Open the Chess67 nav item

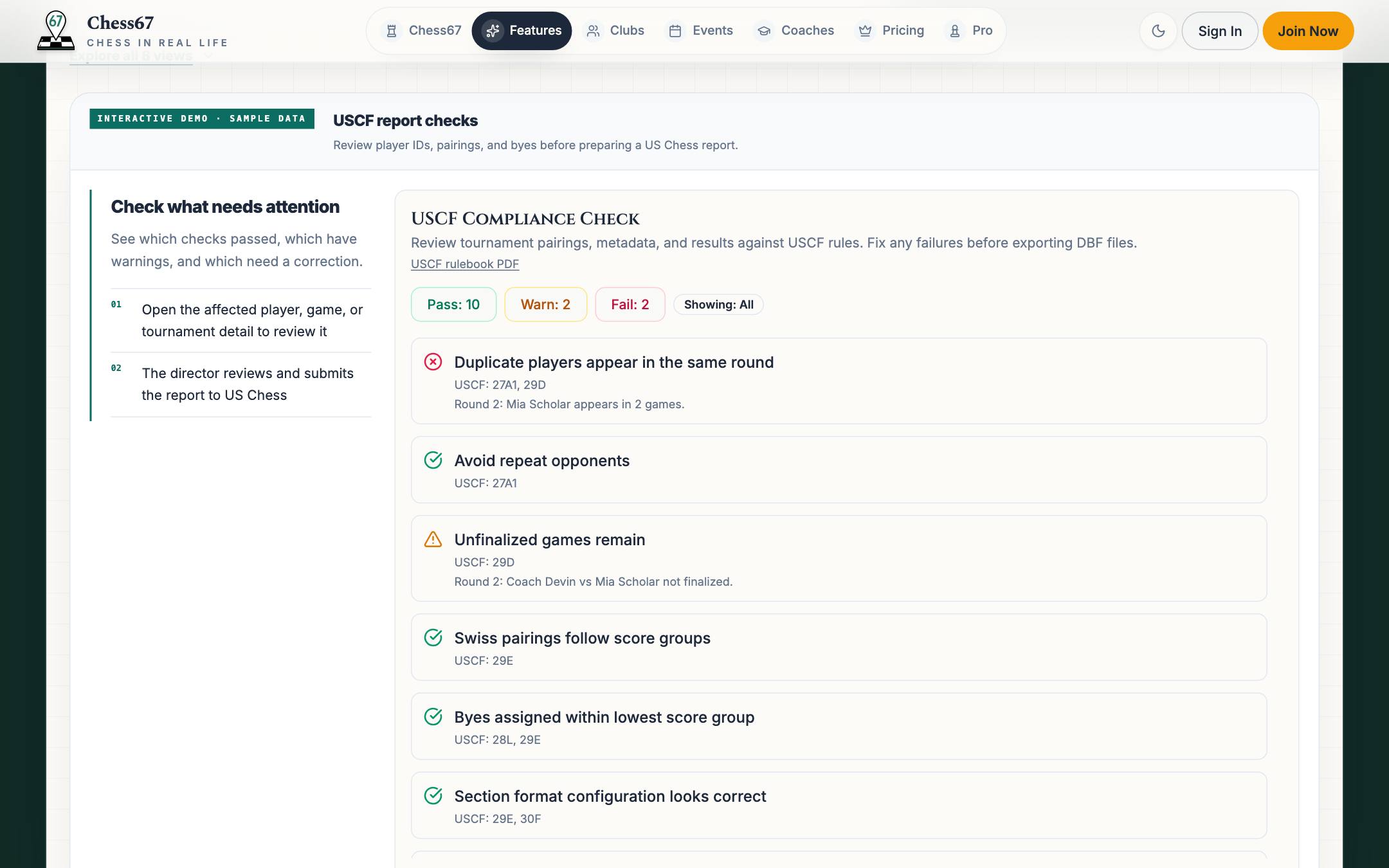pyautogui.click(x=422, y=31)
